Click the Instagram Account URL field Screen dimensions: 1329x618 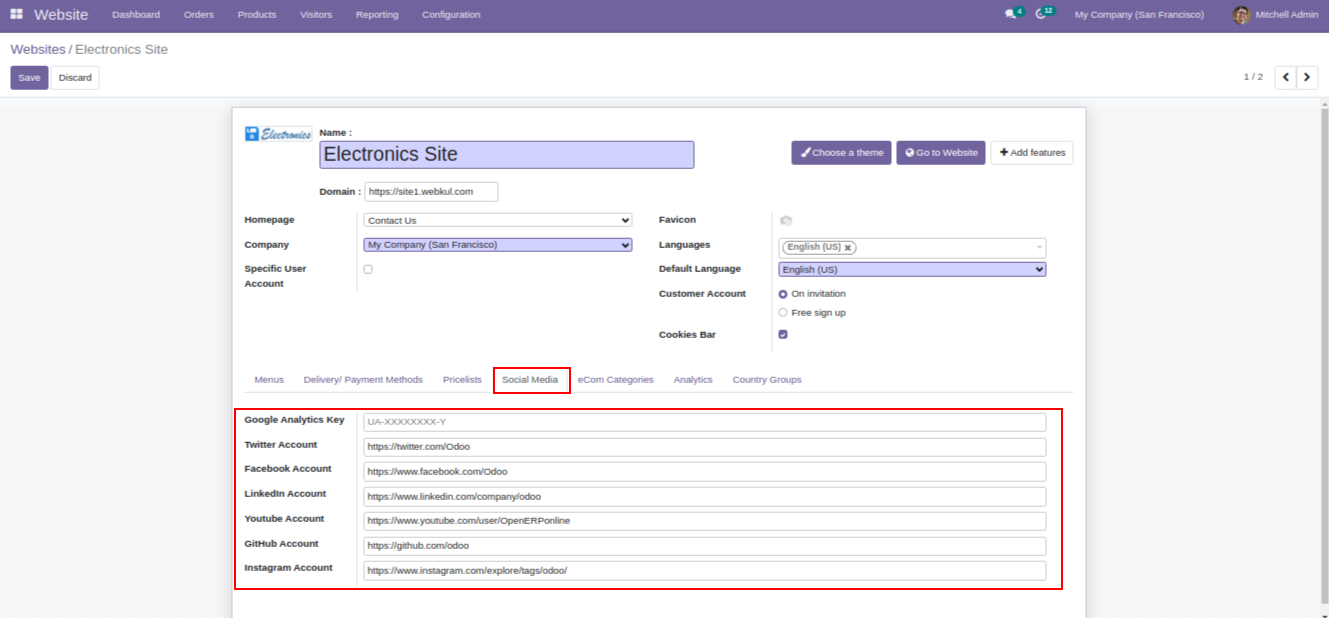click(704, 570)
